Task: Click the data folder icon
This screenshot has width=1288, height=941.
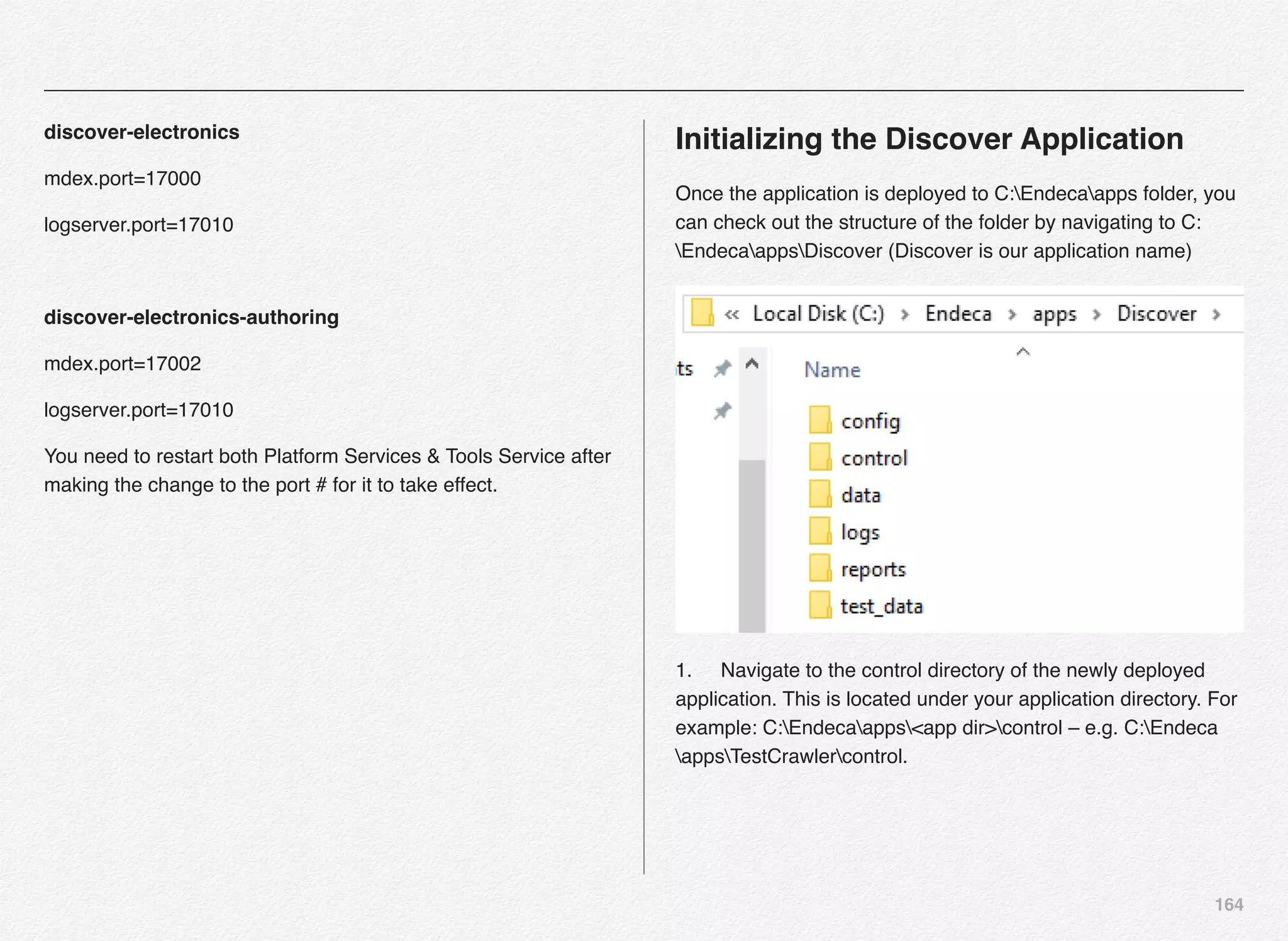Action: click(x=819, y=494)
